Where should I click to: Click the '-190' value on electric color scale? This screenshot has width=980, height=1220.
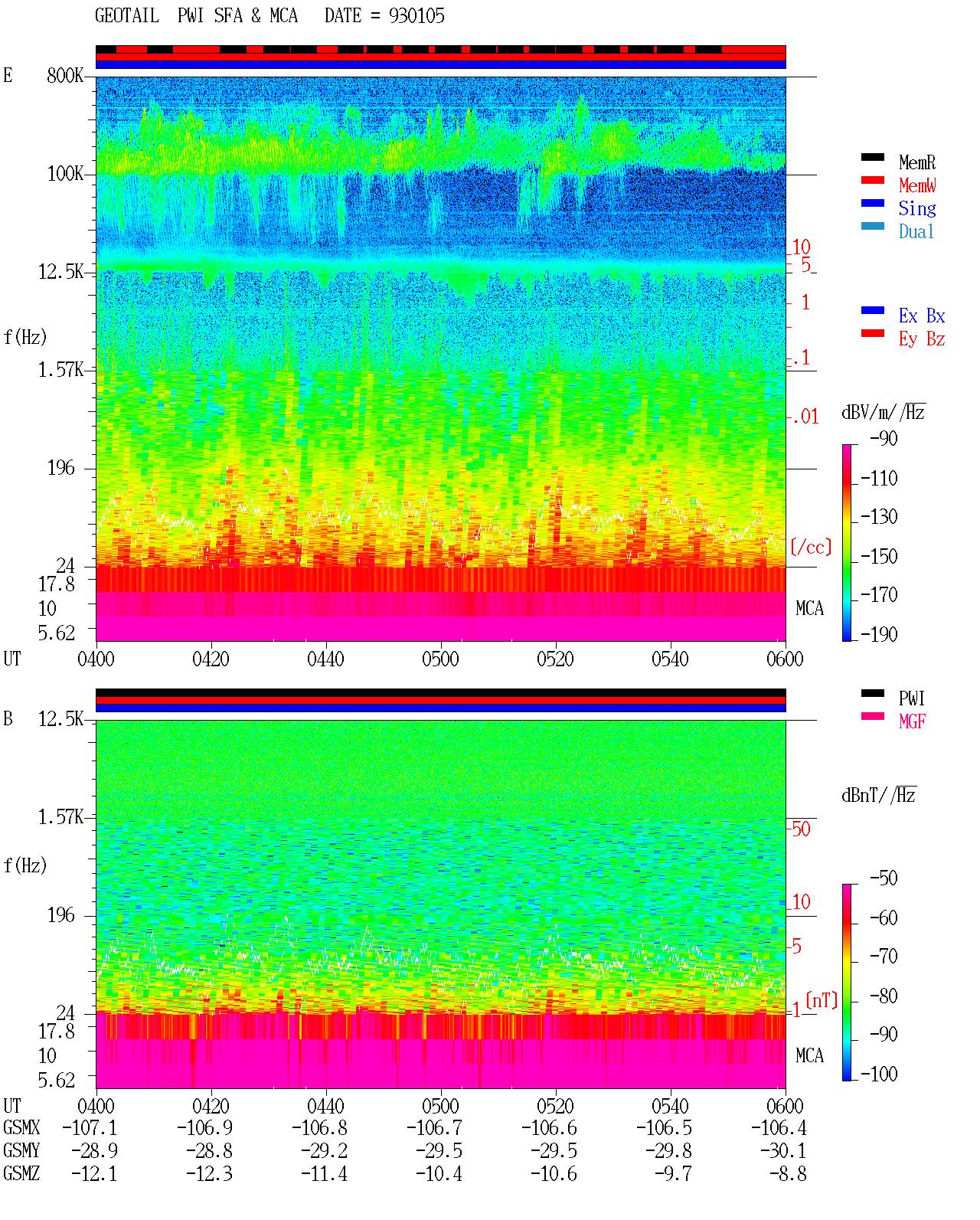(879, 634)
